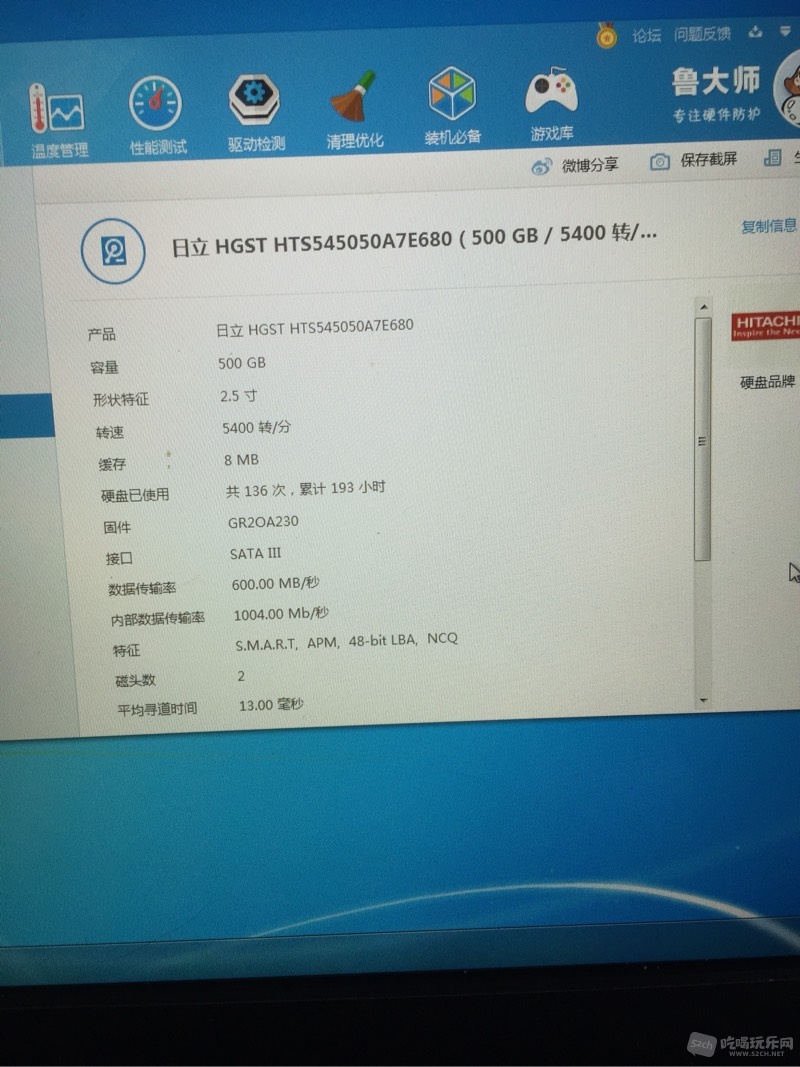Click the report icon beside 保存截屏

(x=772, y=158)
